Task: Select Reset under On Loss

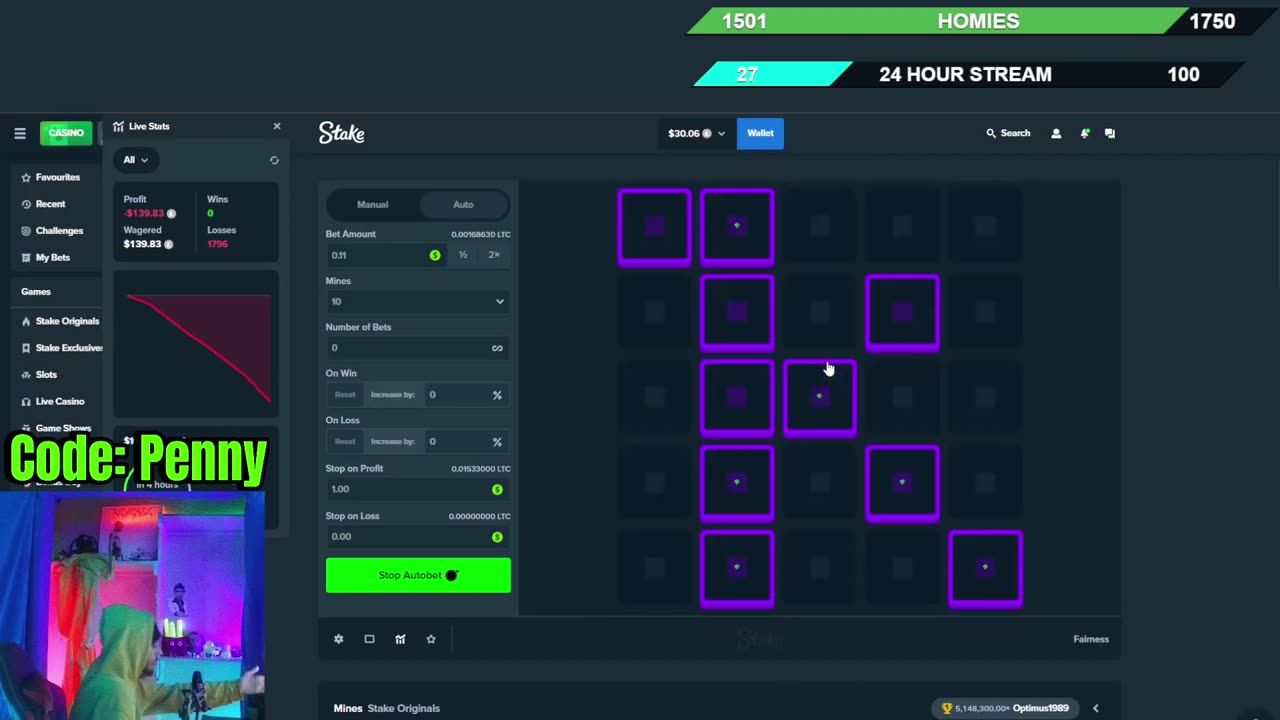Action: pos(345,442)
